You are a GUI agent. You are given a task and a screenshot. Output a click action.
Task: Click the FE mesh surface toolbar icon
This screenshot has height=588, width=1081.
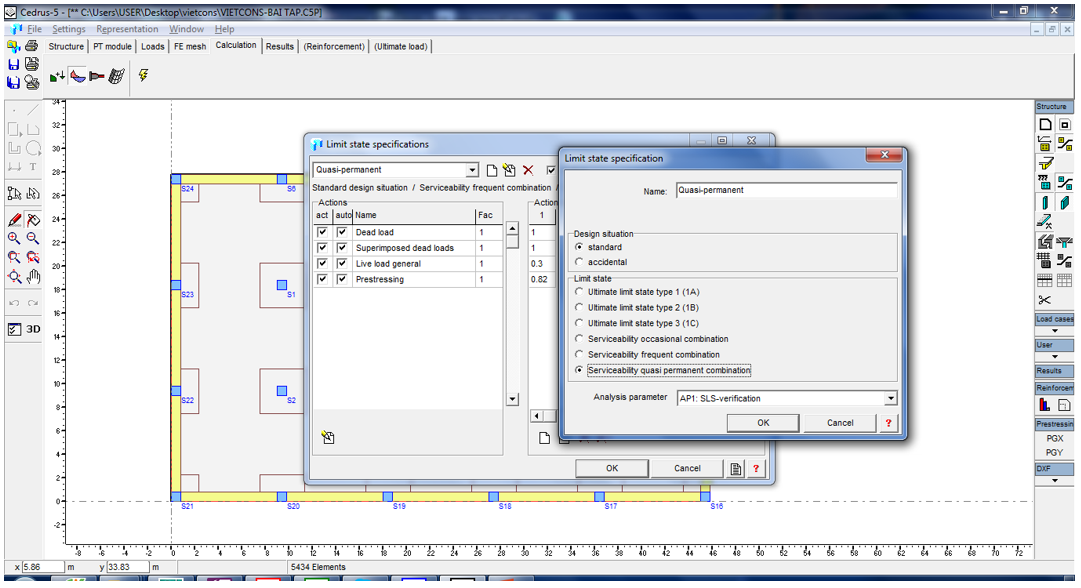117,77
